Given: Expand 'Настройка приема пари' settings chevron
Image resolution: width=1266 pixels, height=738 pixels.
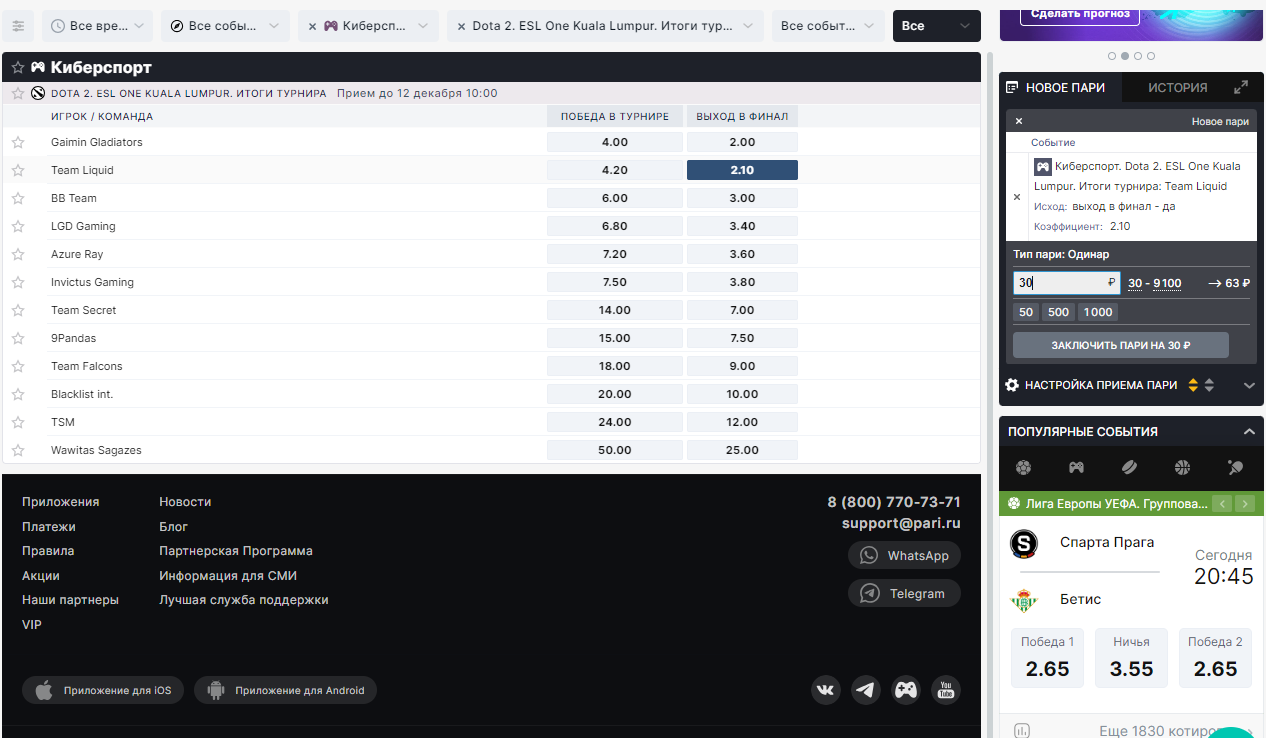Looking at the screenshot, I should 1249,385.
